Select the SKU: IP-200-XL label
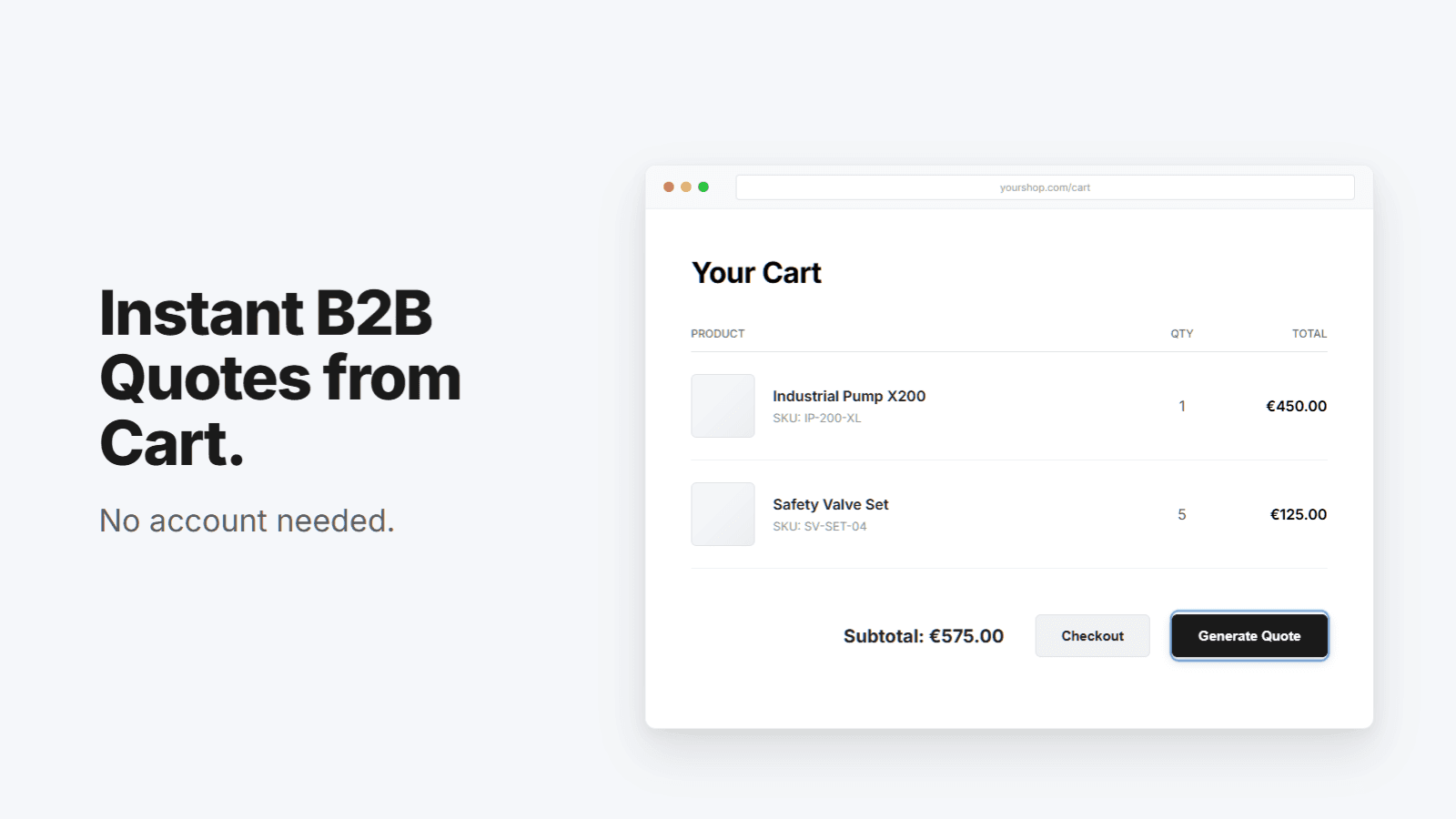The width and height of the screenshot is (1456, 819). point(817,418)
